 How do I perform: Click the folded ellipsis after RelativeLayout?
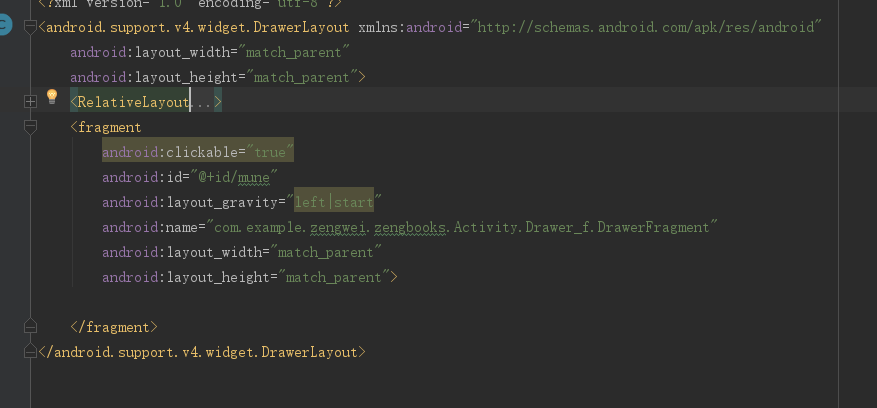point(204,102)
